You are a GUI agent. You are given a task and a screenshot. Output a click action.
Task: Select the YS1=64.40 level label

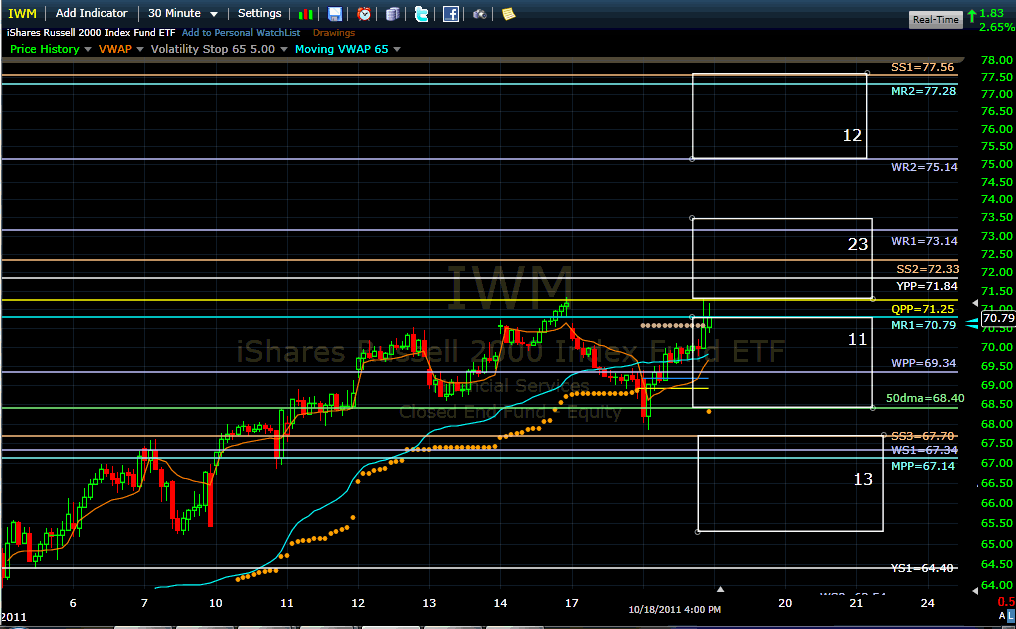(x=923, y=568)
